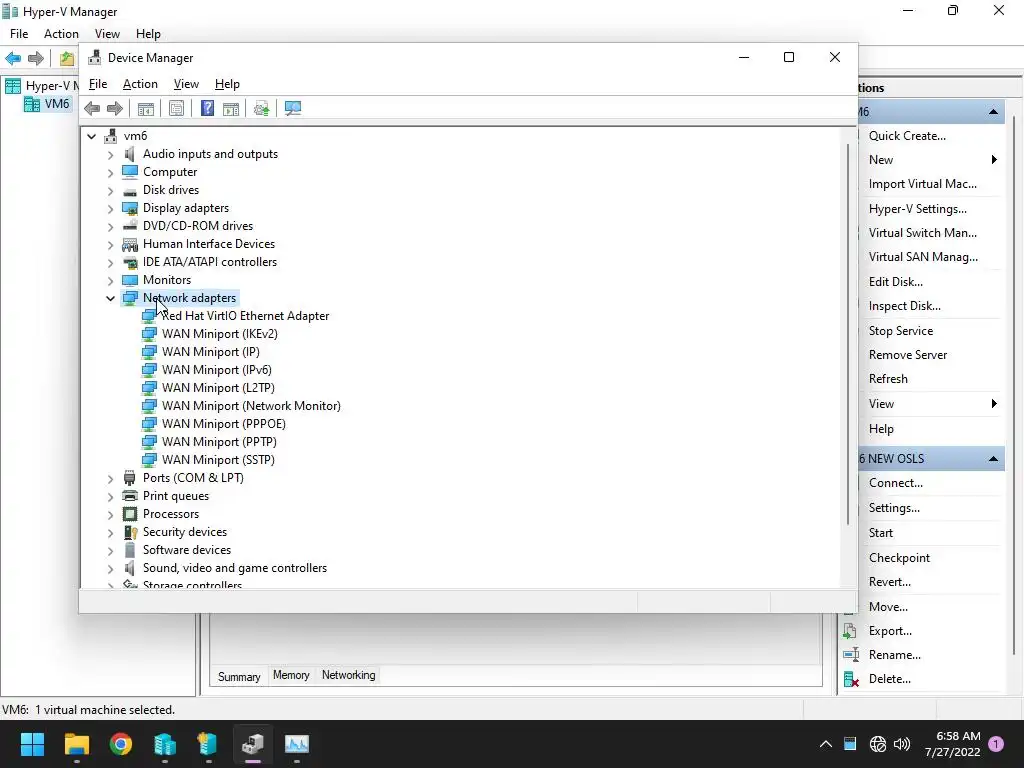Click Rename... action
The height and width of the screenshot is (768, 1024).
click(x=895, y=655)
